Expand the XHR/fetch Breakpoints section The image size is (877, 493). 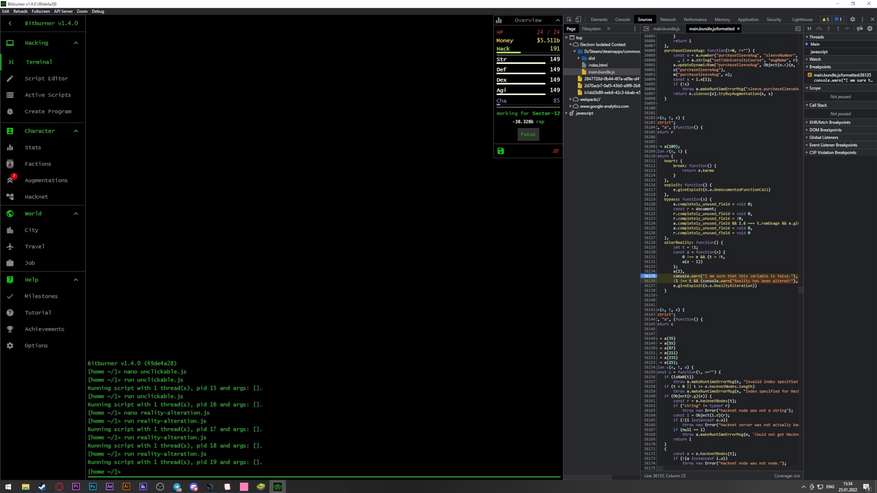[830, 122]
